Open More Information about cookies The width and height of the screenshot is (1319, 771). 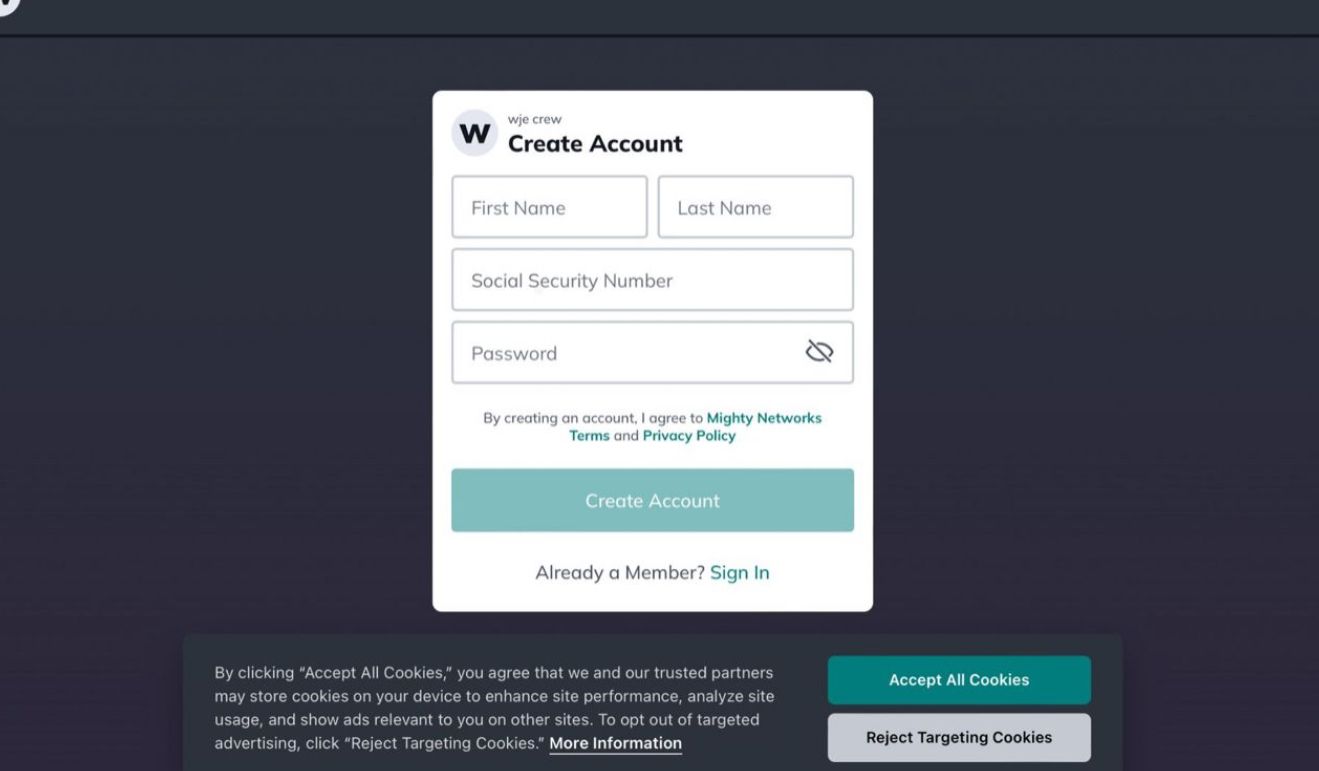(x=615, y=743)
